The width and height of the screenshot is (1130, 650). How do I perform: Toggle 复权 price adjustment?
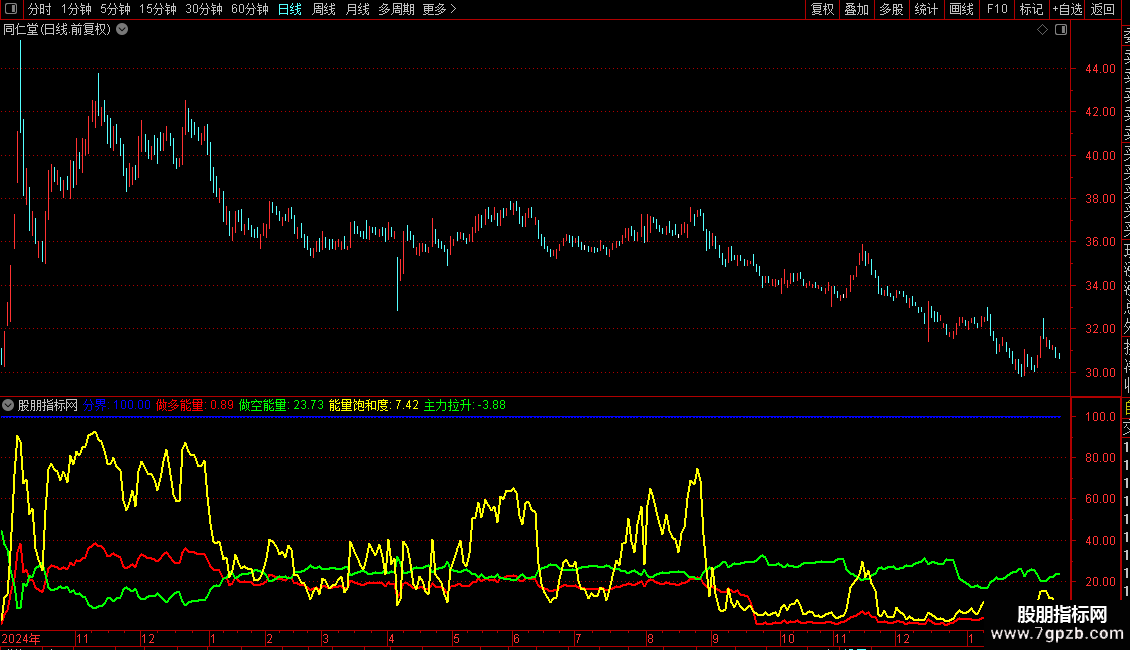(822, 10)
